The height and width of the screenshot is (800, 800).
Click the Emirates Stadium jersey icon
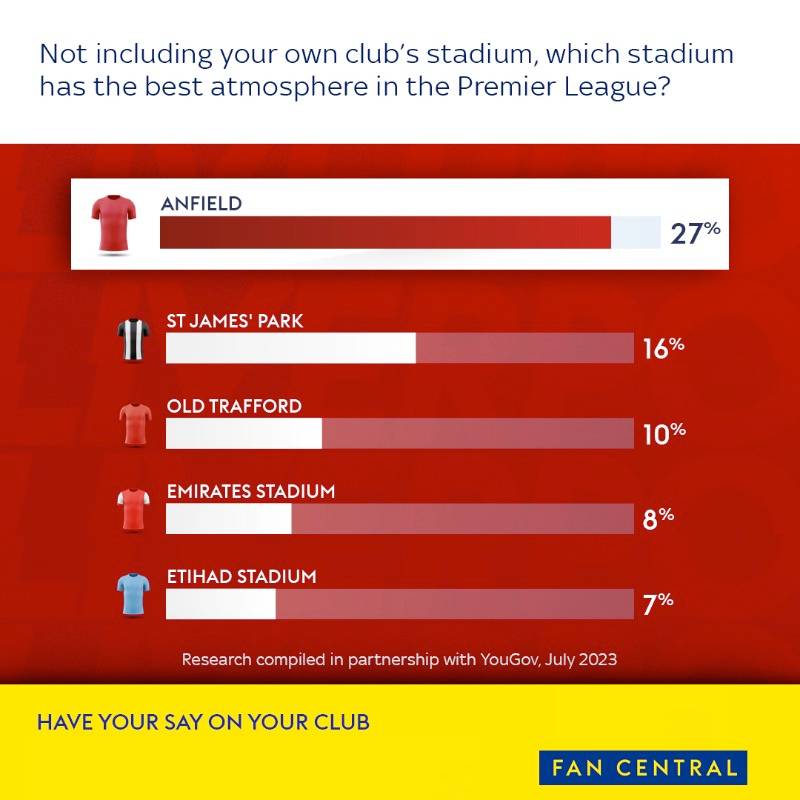point(133,512)
